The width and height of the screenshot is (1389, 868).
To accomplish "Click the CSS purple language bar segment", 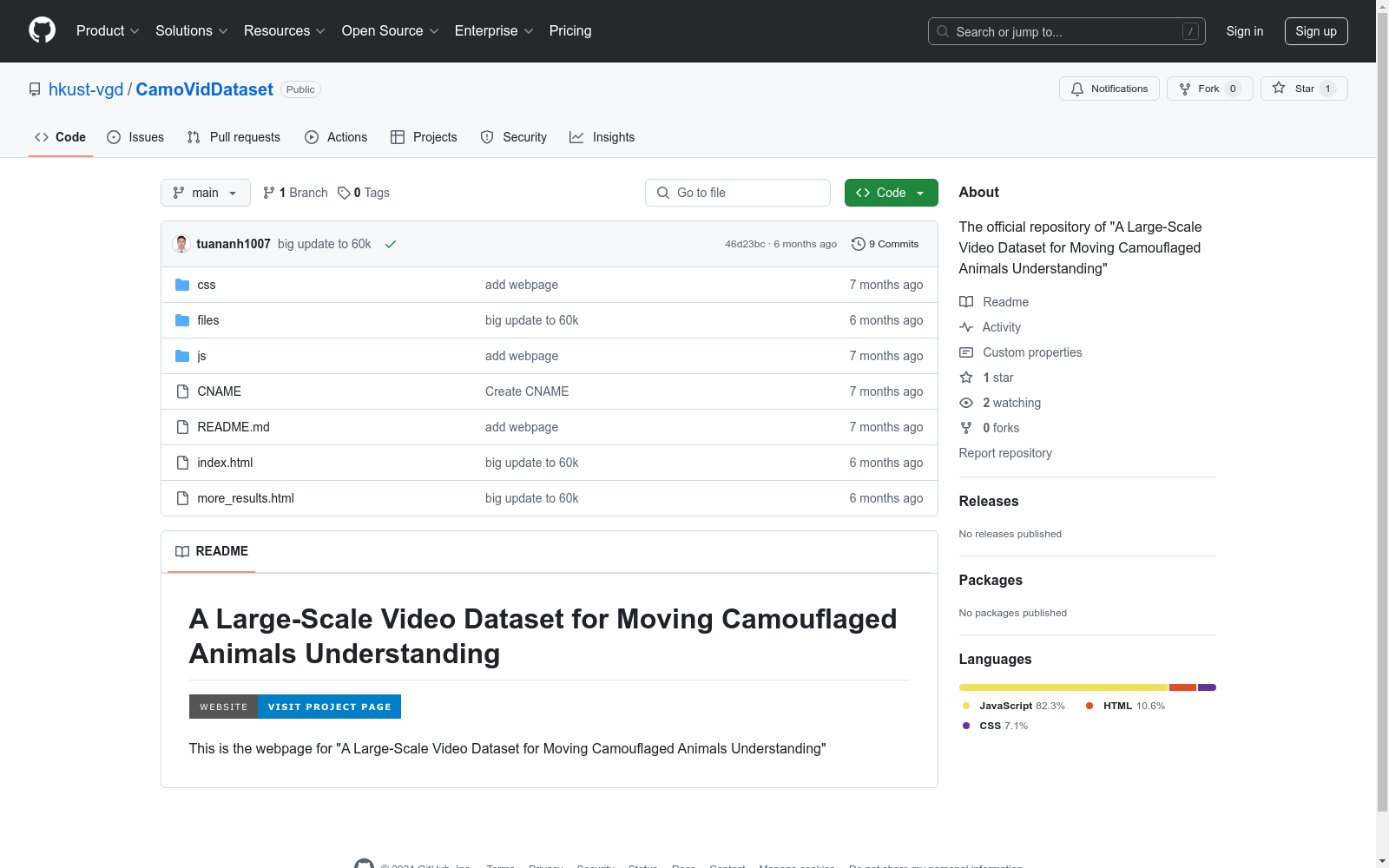I will [1207, 687].
